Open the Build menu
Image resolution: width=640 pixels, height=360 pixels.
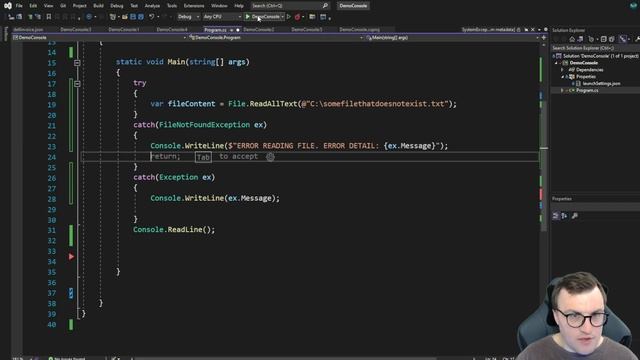click(x=98, y=6)
